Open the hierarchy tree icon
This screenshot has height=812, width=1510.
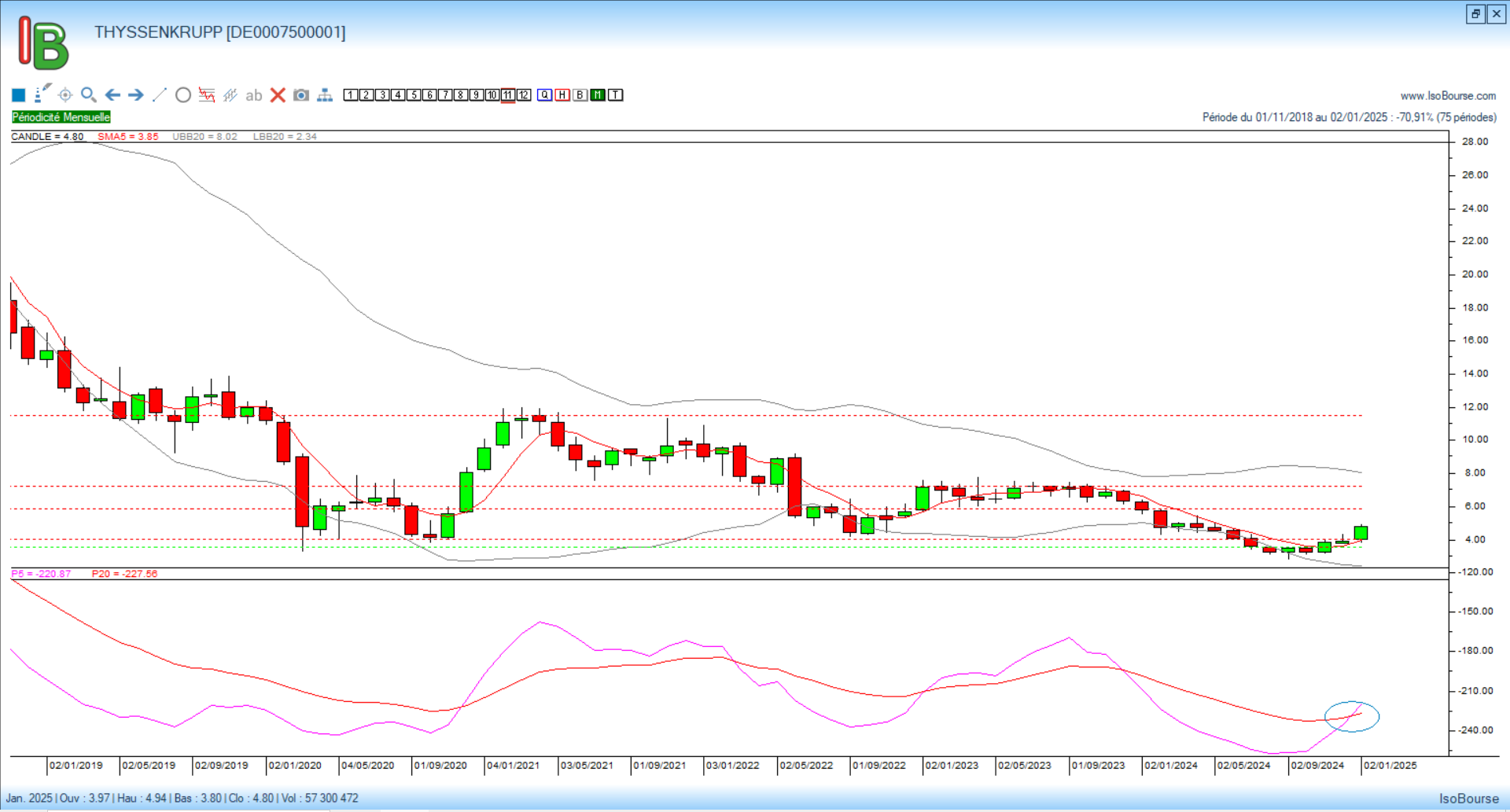point(325,95)
